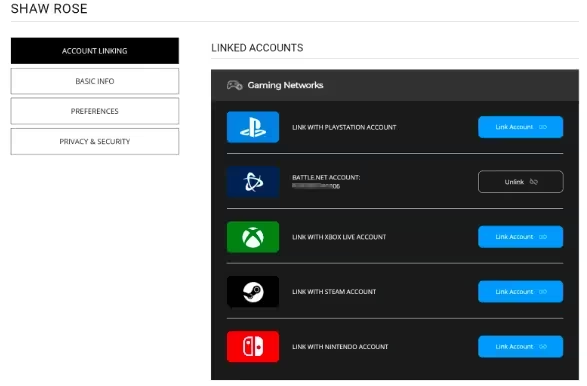Click the Battle.net logo icon

(253, 182)
